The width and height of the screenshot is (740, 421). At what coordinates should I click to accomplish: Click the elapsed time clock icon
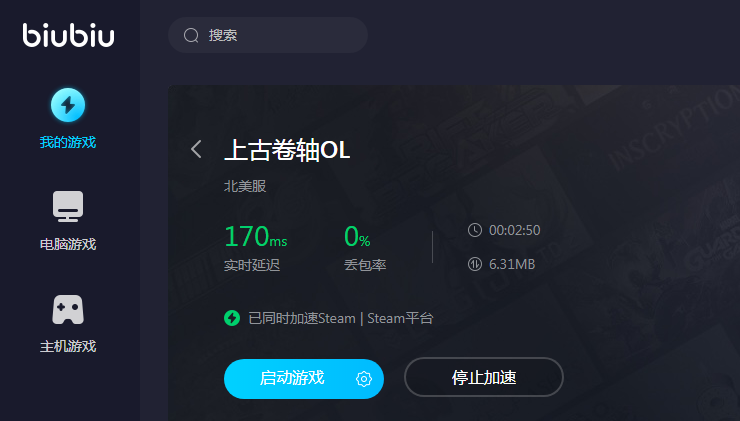pos(475,230)
